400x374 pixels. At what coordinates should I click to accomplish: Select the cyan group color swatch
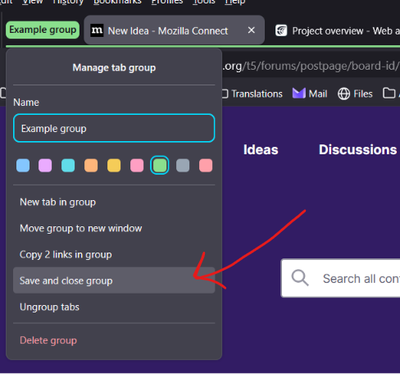coord(68,165)
